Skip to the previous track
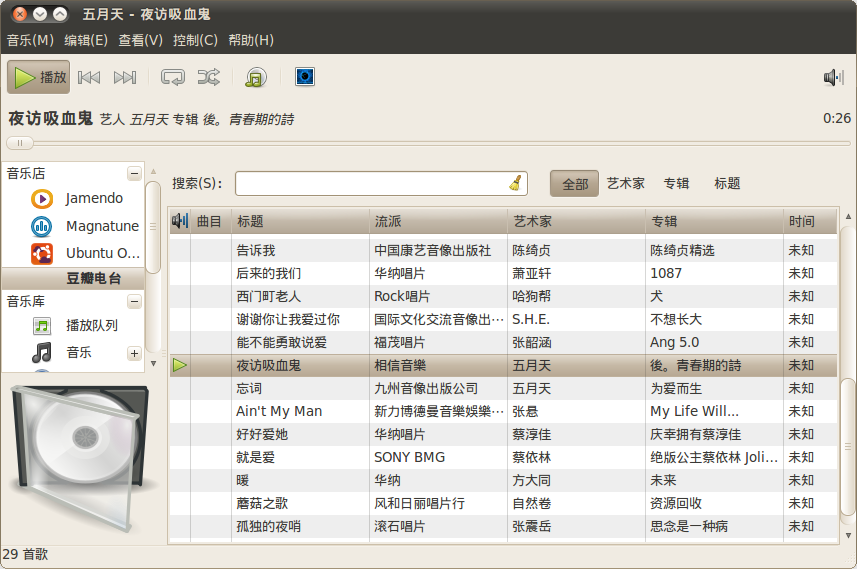Screen dimensions: 857x569 coord(89,78)
